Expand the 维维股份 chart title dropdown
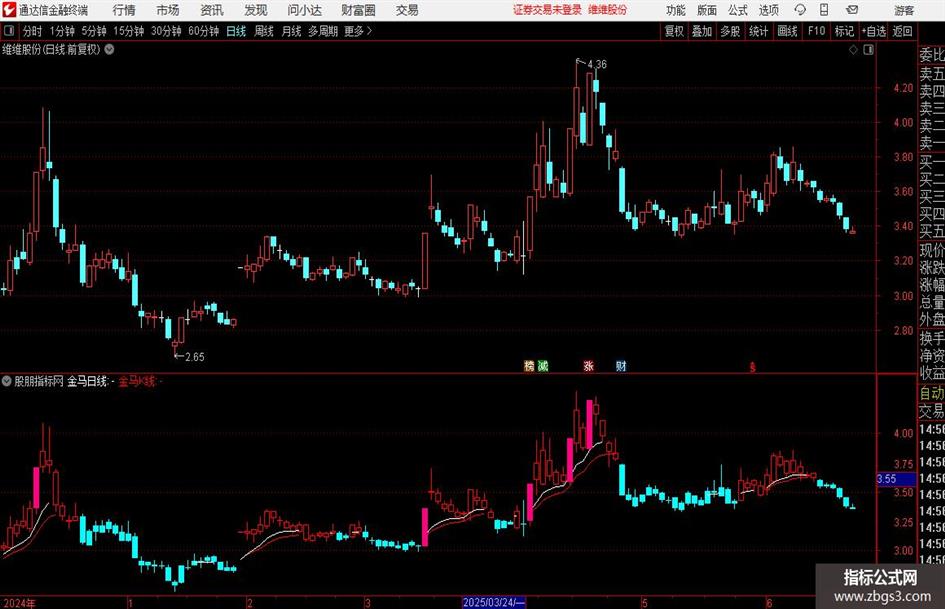The height and width of the screenshot is (609, 945). pos(110,49)
